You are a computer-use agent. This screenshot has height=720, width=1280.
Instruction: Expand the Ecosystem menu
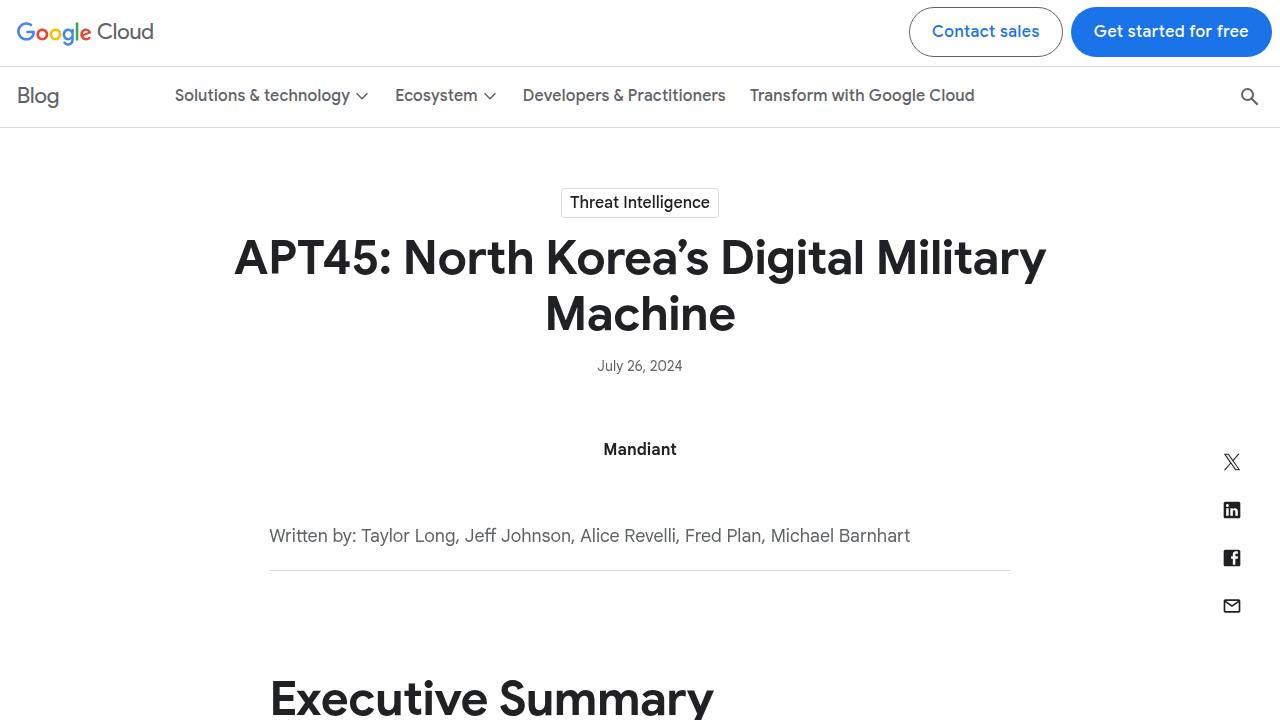tap(446, 96)
